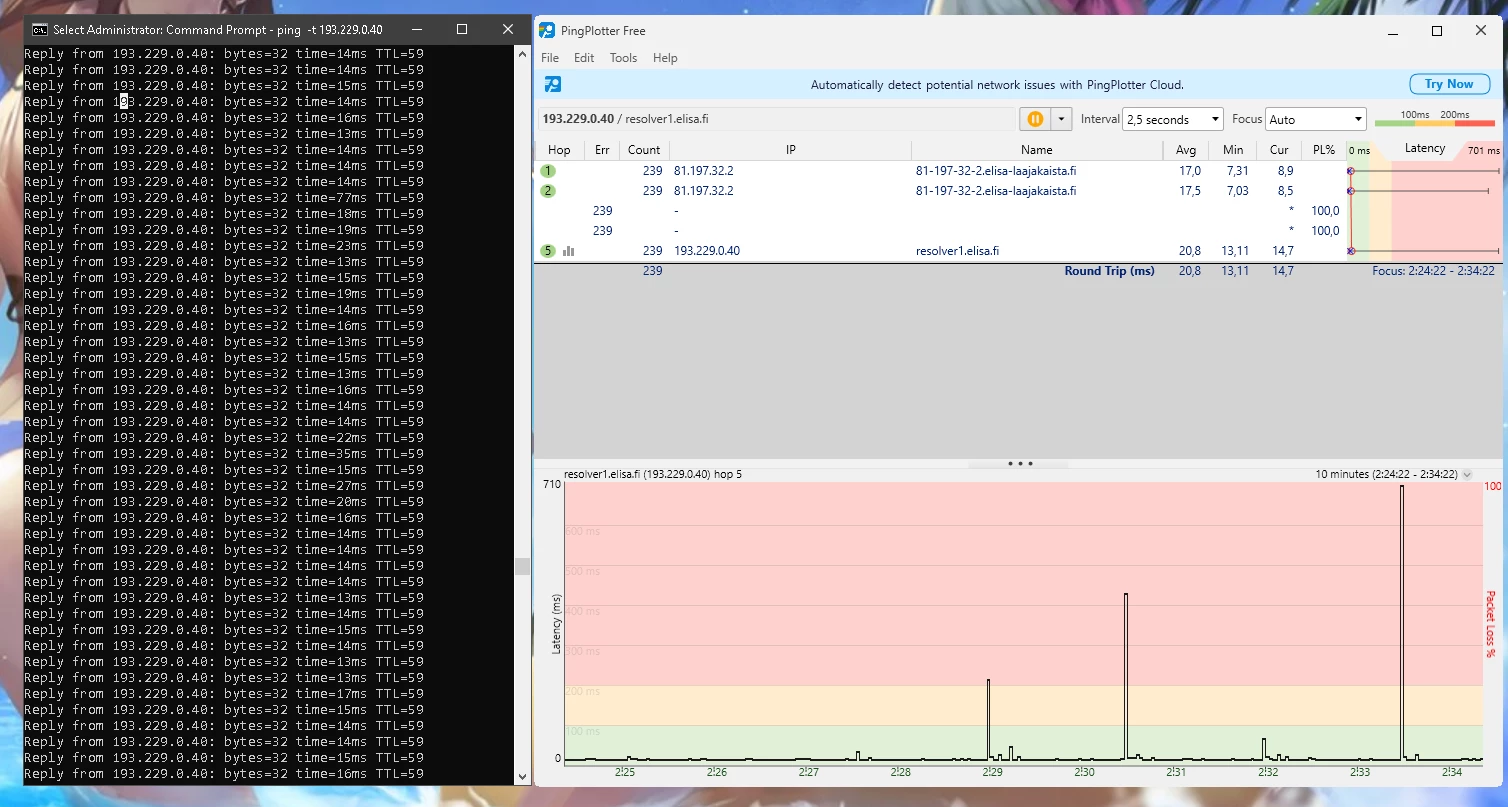
Task: Click the Err column header
Action: 602,150
